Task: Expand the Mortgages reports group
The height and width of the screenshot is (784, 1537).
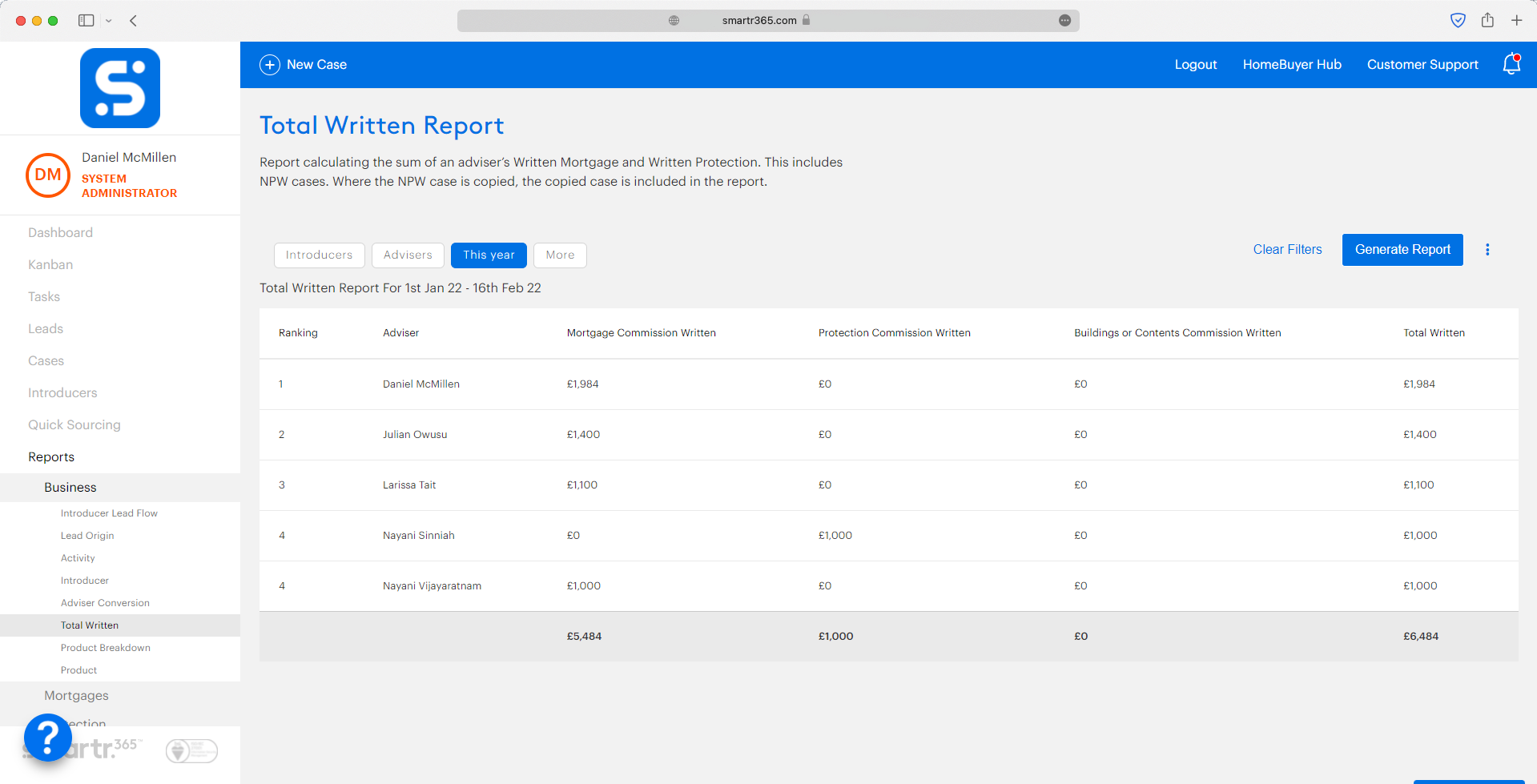Action: coord(76,696)
